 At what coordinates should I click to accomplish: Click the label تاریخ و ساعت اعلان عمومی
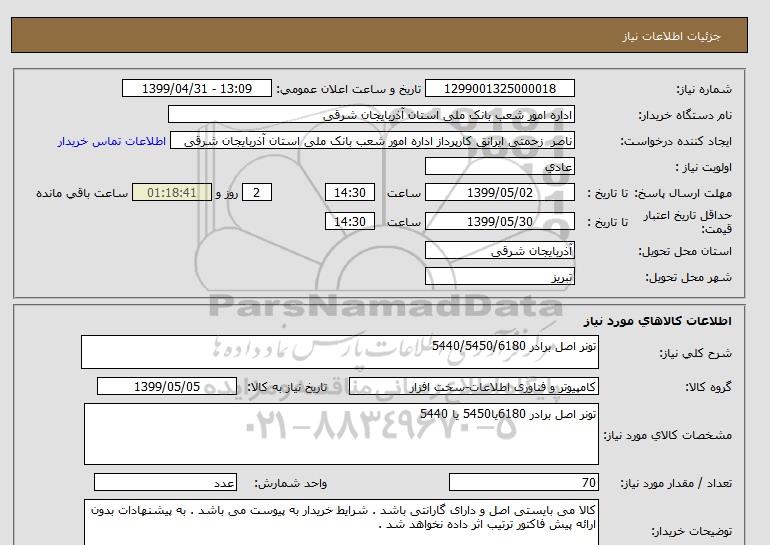pos(349,89)
